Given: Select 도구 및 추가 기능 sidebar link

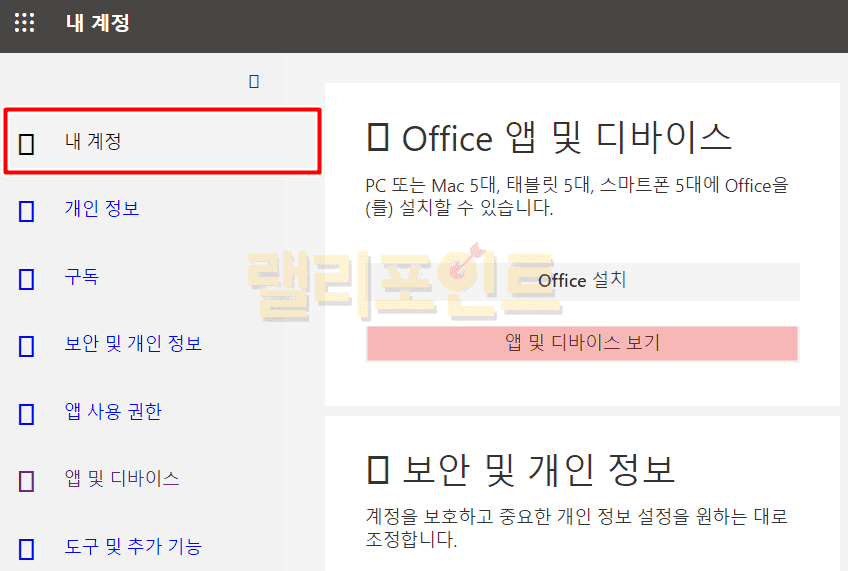Looking at the screenshot, I should click(x=133, y=546).
